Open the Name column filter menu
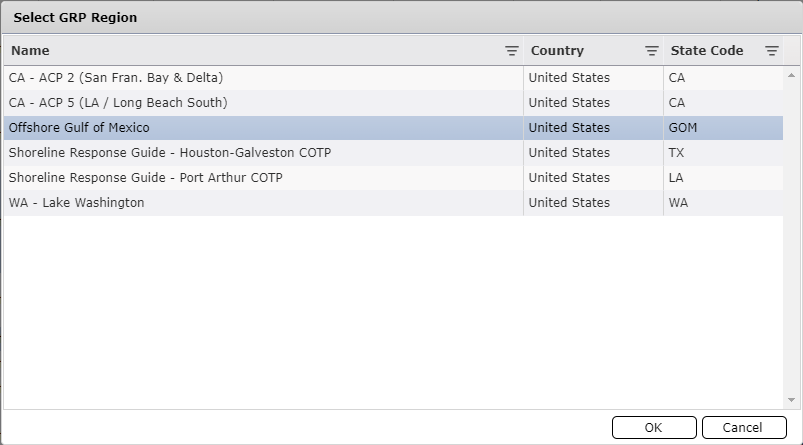This screenshot has width=803, height=445. point(511,51)
